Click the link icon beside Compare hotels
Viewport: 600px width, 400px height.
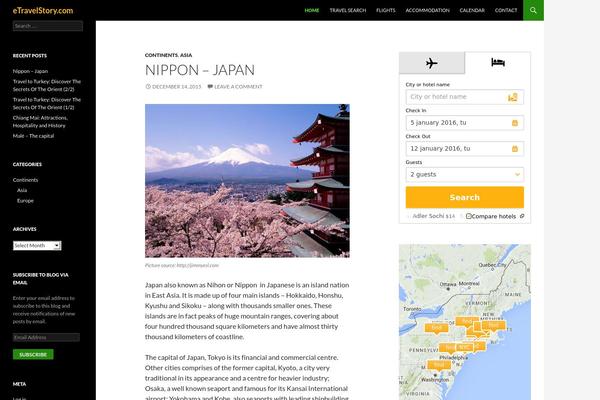pyautogui.click(x=522, y=216)
